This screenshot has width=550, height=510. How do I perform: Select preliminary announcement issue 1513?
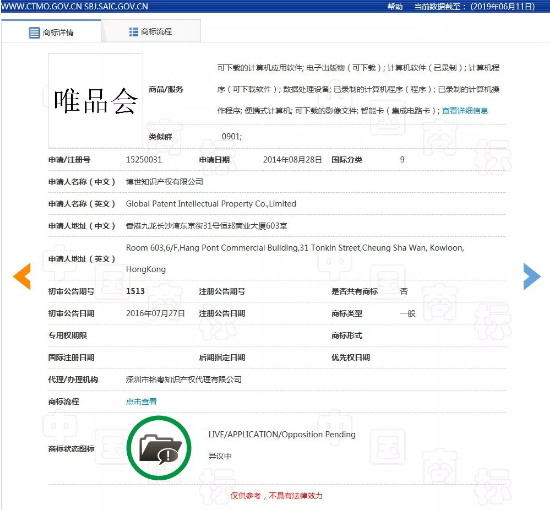pos(135,291)
